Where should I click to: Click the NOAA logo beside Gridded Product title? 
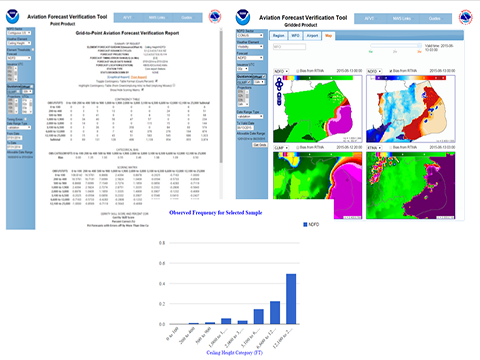(x=243, y=17)
